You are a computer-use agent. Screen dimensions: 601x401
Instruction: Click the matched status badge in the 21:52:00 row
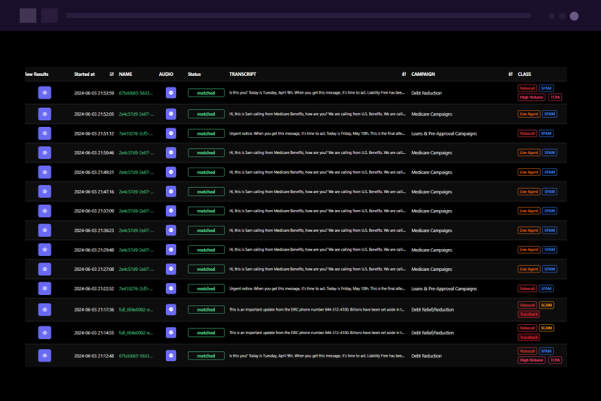pyautogui.click(x=206, y=114)
